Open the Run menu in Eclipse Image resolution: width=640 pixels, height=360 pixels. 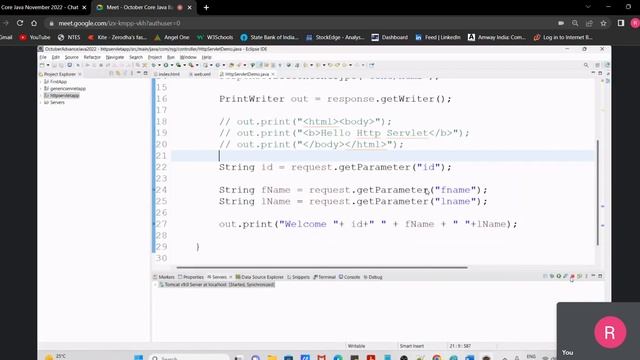pos(171,58)
